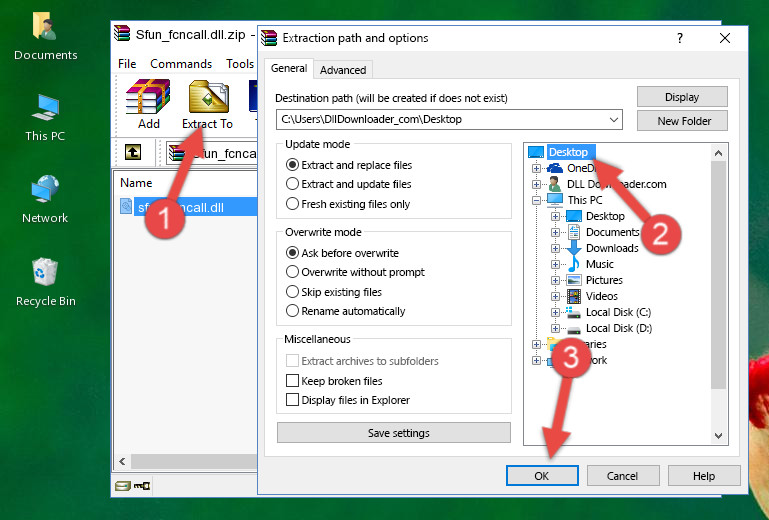Image resolution: width=769 pixels, height=520 pixels.
Task: Click the key password icon in status bar
Action: [142, 486]
